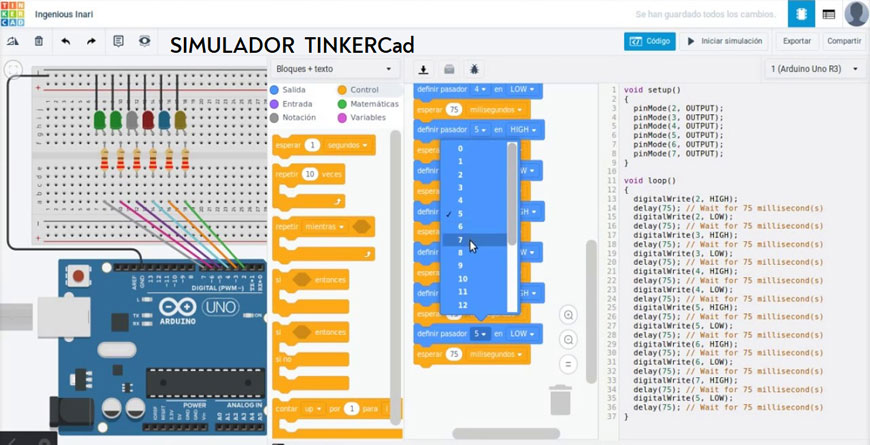Zoom out of the blocks workspace
The height and width of the screenshot is (445, 870).
[x=568, y=340]
